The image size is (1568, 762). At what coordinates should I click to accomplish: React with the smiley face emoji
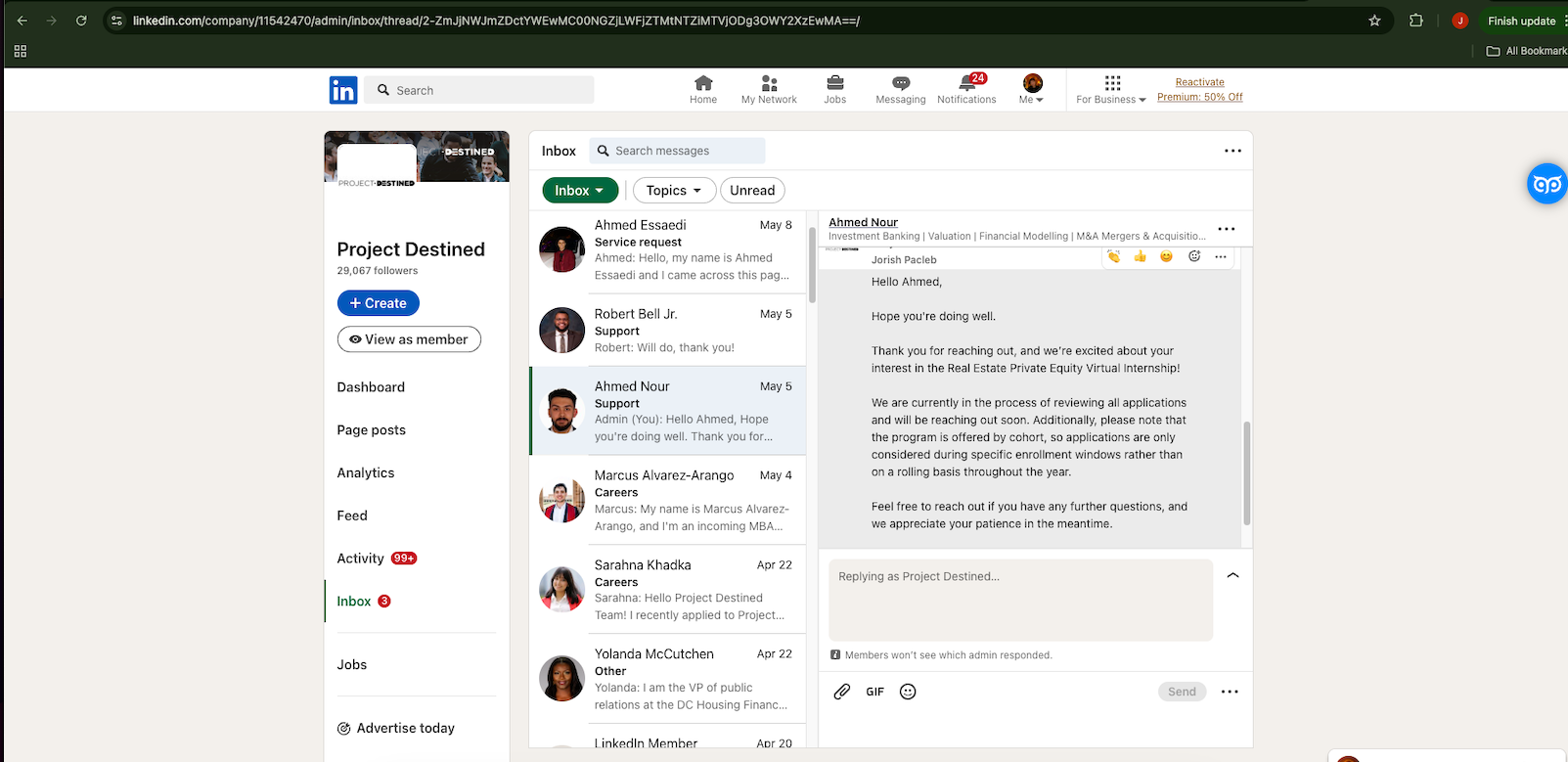1167,256
